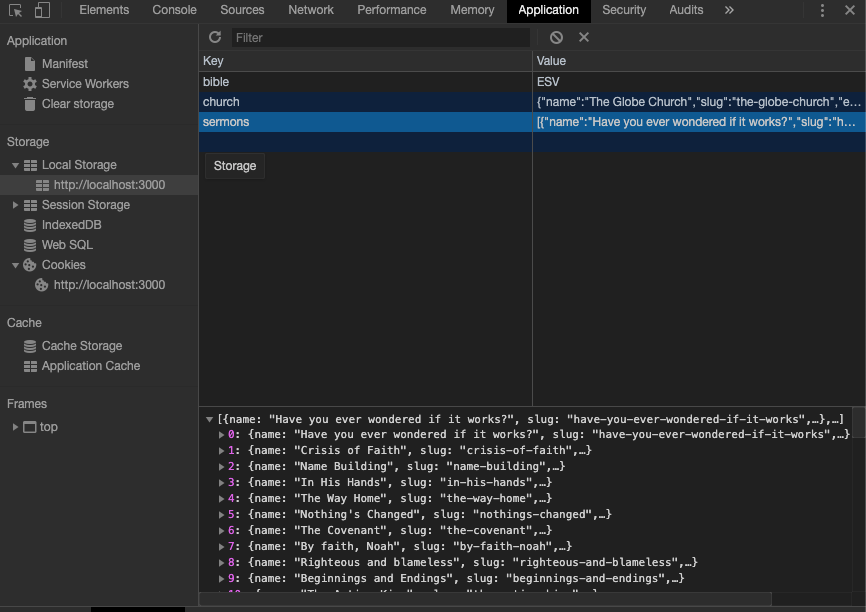Expand item 6 The Covenant
Screen dimensions: 866x612
[x=221, y=531]
